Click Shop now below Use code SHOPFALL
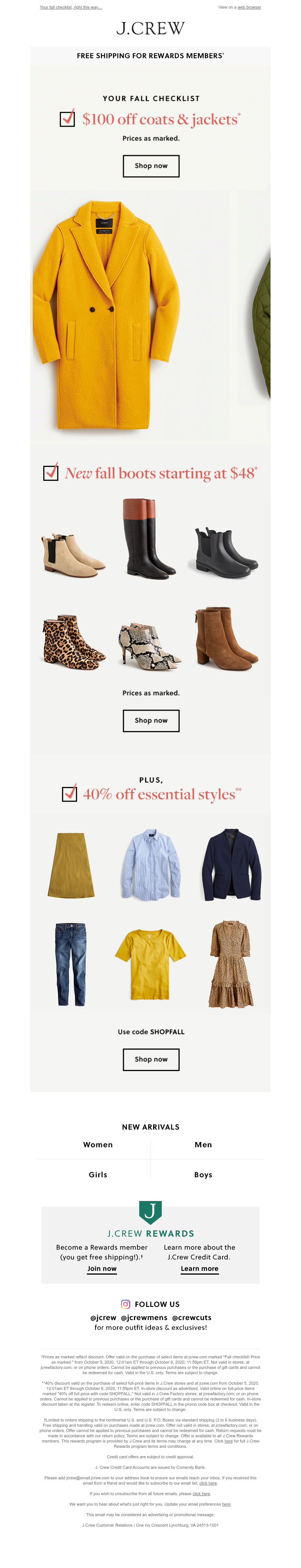 [151, 1059]
